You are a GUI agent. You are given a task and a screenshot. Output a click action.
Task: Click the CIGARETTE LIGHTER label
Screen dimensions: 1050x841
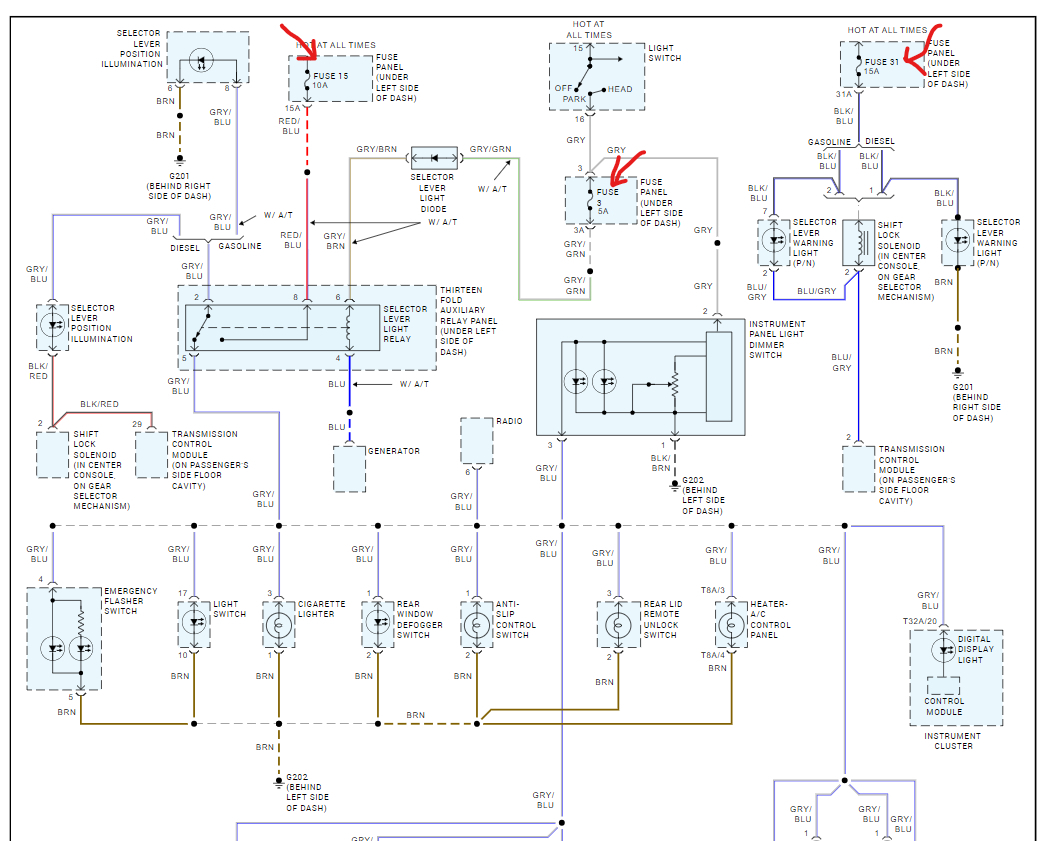(321, 609)
